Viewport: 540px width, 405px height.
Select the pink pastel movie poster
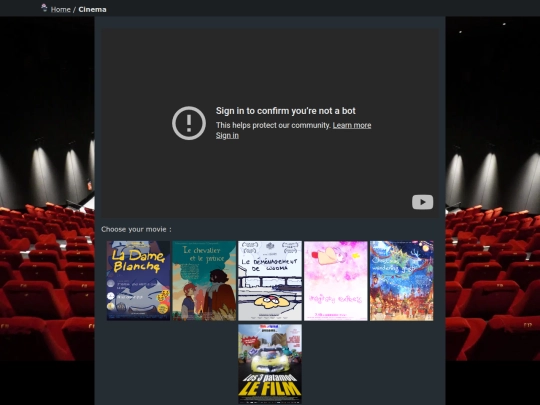pyautogui.click(x=336, y=281)
